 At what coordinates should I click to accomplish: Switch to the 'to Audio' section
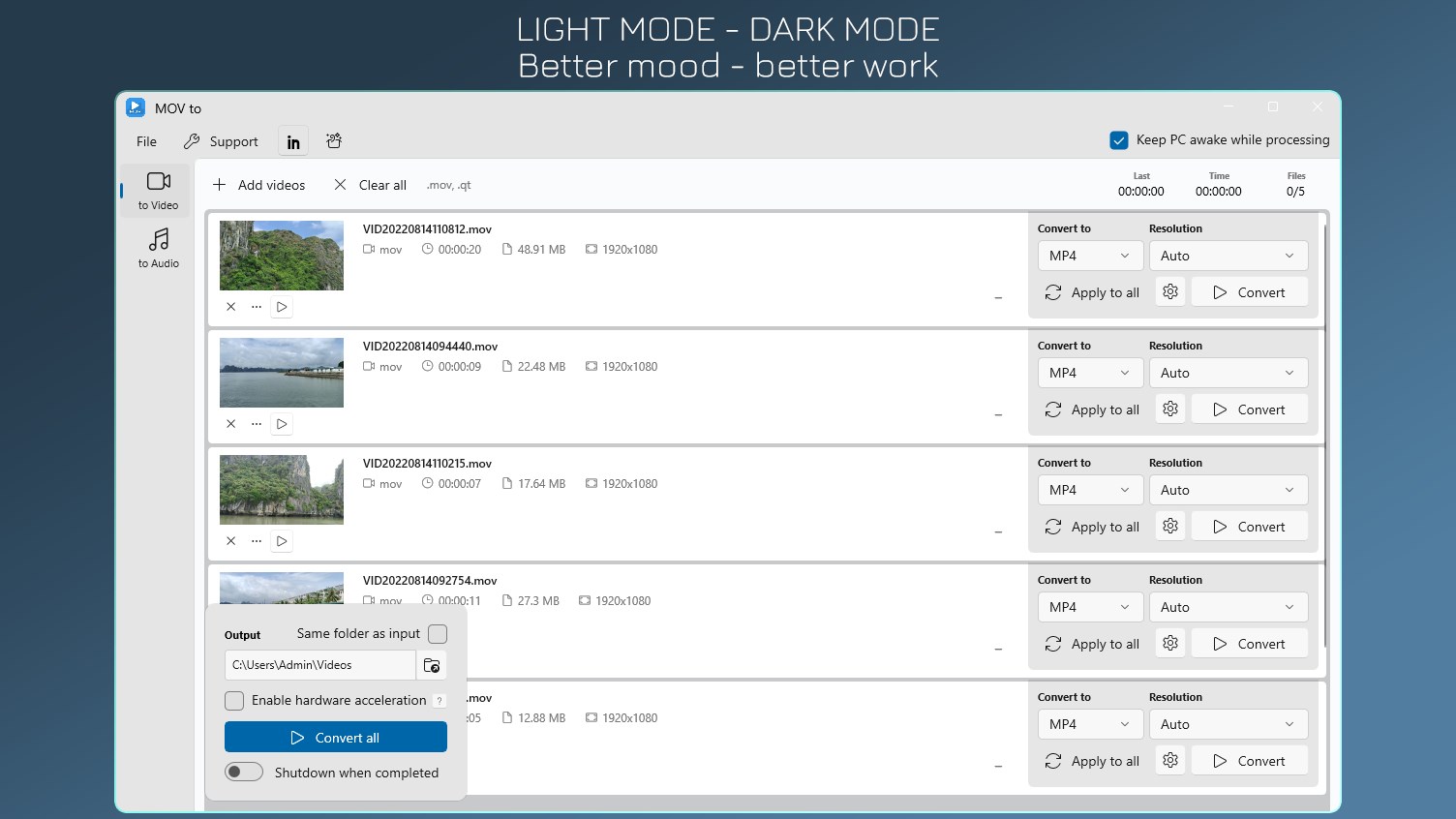click(x=156, y=248)
